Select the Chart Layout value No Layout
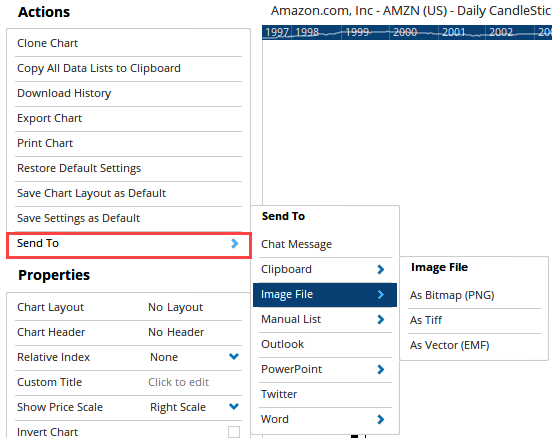Image resolution: width=552 pixels, height=438 pixels. pos(175,307)
